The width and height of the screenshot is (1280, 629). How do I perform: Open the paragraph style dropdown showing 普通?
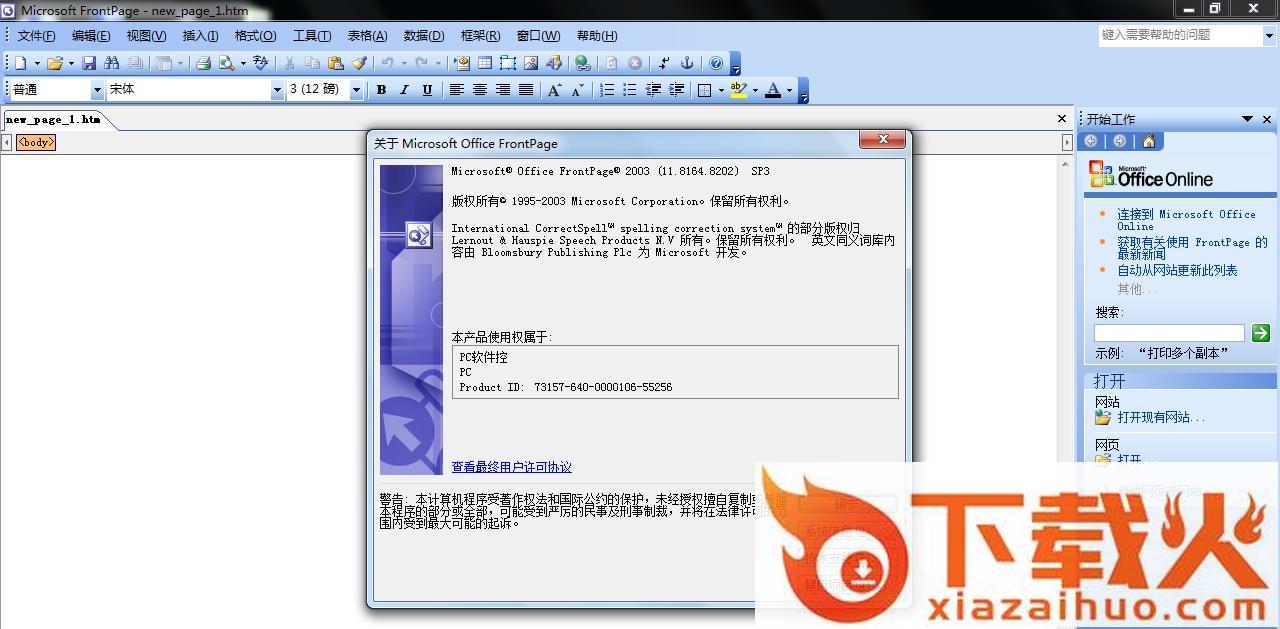[x=97, y=90]
